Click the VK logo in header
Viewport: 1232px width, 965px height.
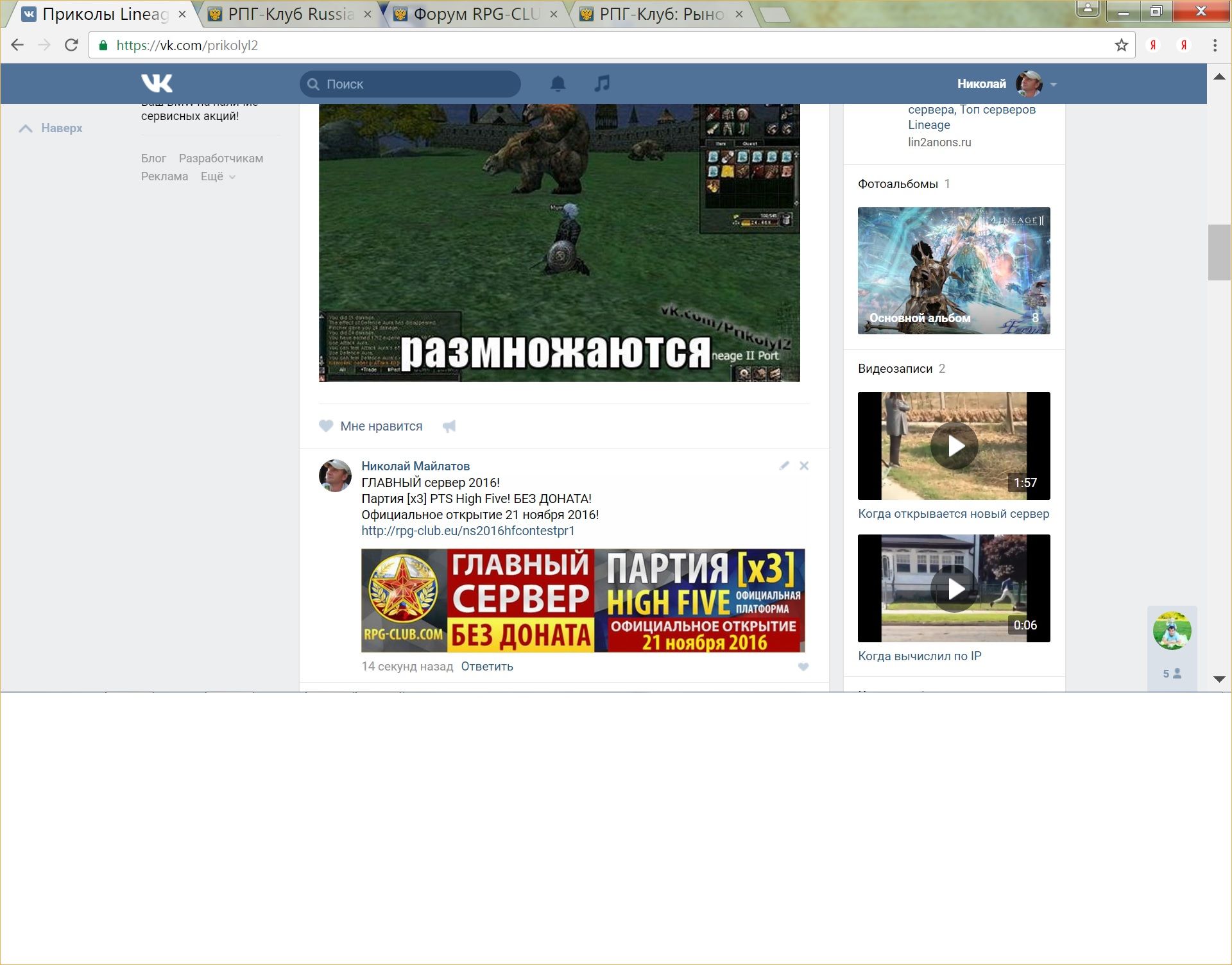[157, 83]
